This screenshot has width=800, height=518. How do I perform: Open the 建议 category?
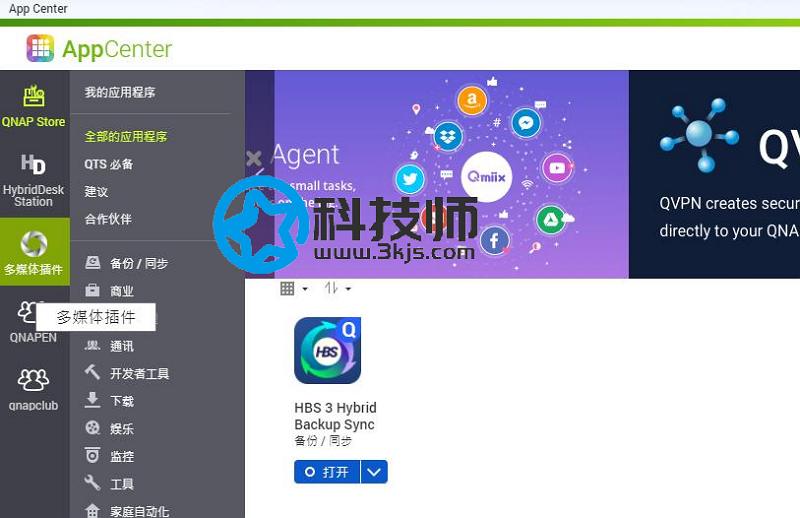pos(96,191)
